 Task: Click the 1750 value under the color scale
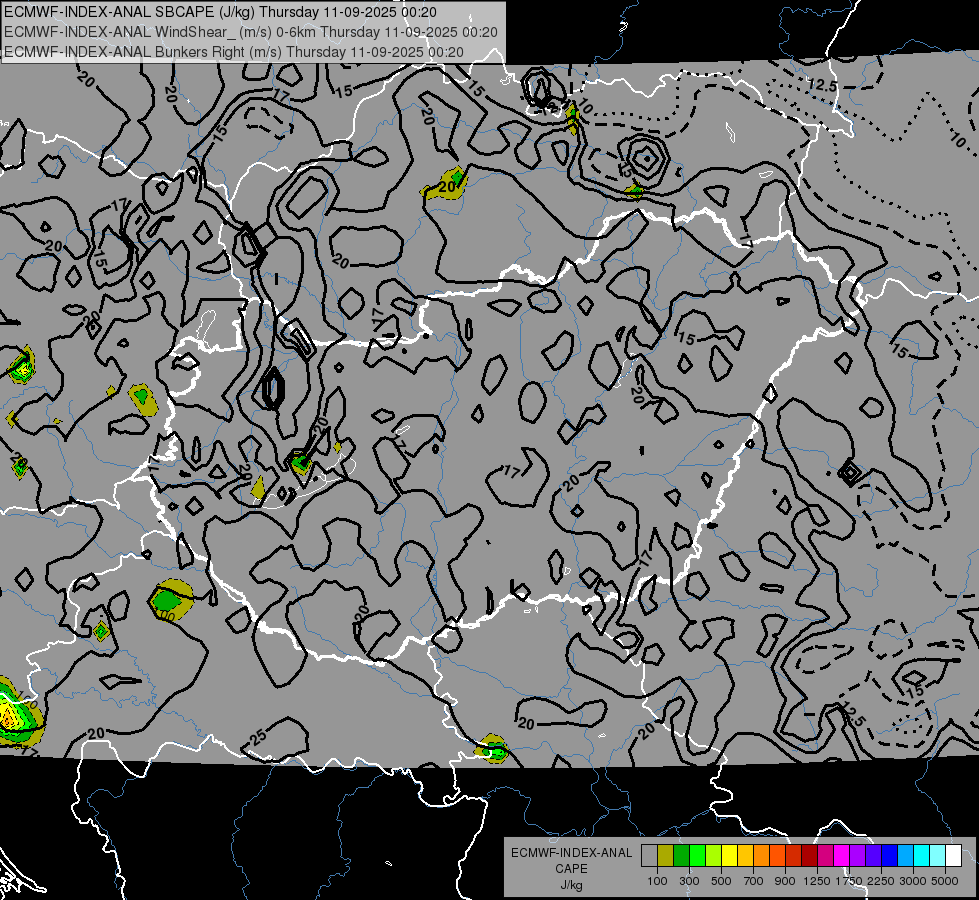[x=849, y=881]
